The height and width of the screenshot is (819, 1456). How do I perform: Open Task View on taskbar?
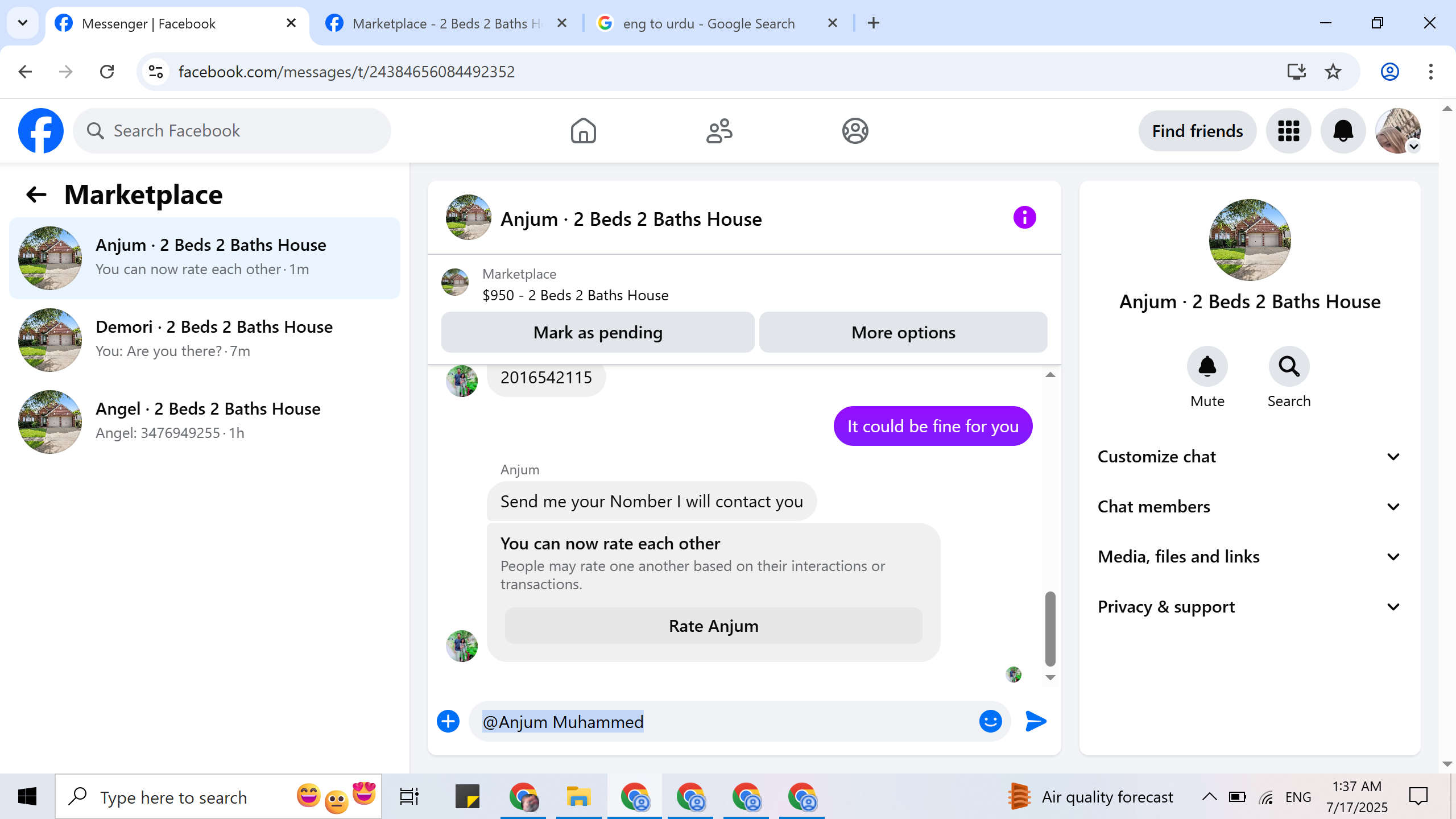409,796
